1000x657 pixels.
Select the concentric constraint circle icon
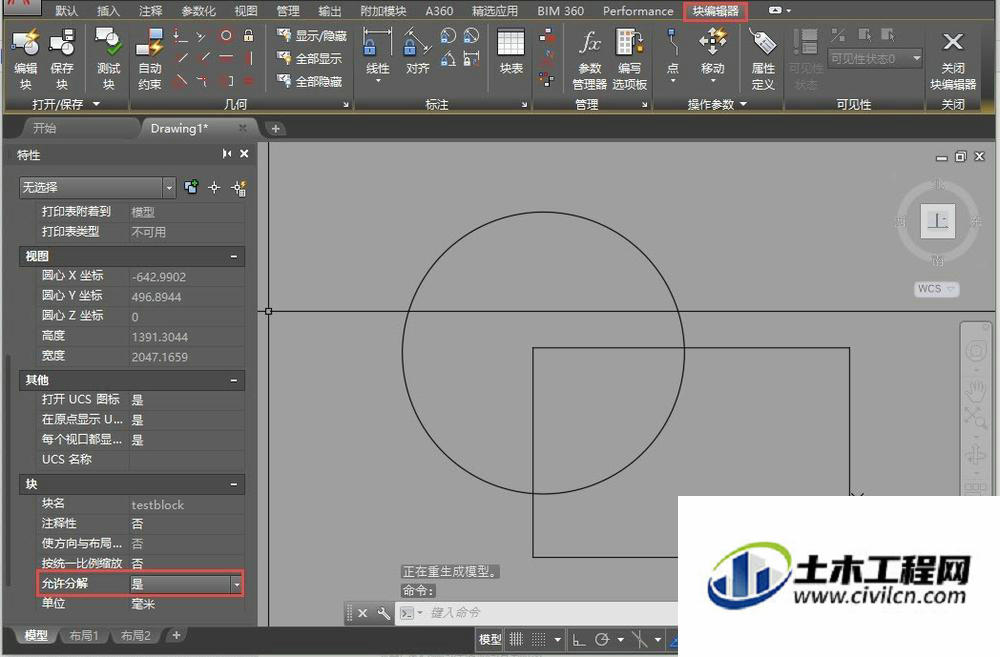[226, 36]
